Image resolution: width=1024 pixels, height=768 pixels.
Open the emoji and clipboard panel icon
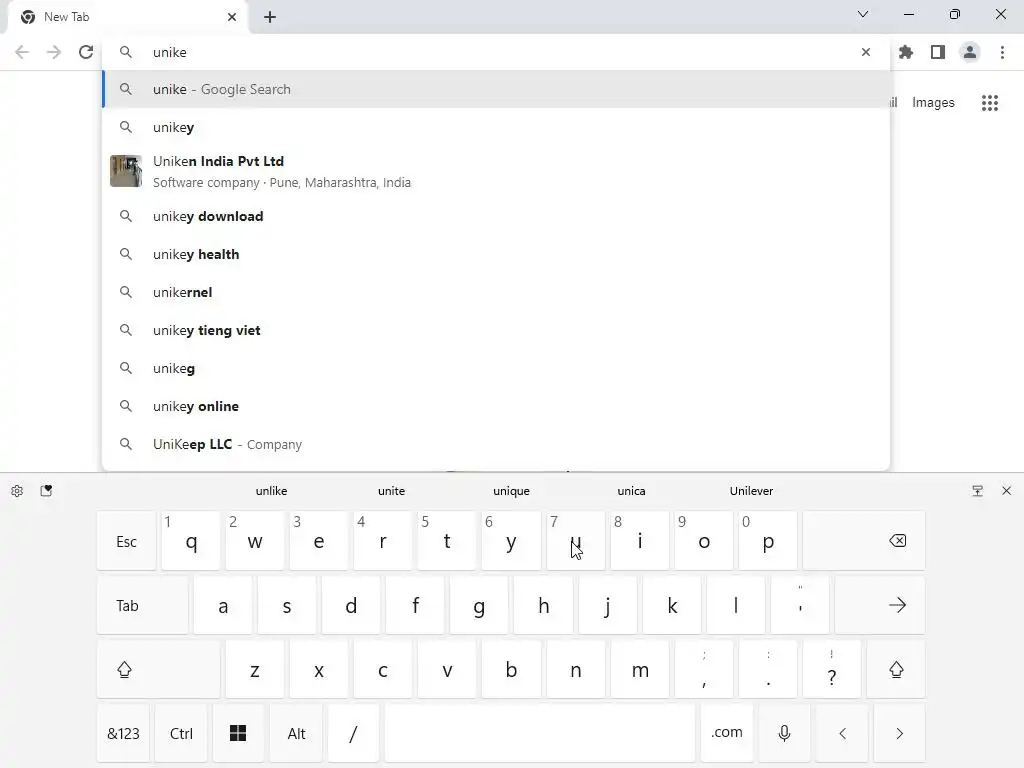pyautogui.click(x=46, y=491)
